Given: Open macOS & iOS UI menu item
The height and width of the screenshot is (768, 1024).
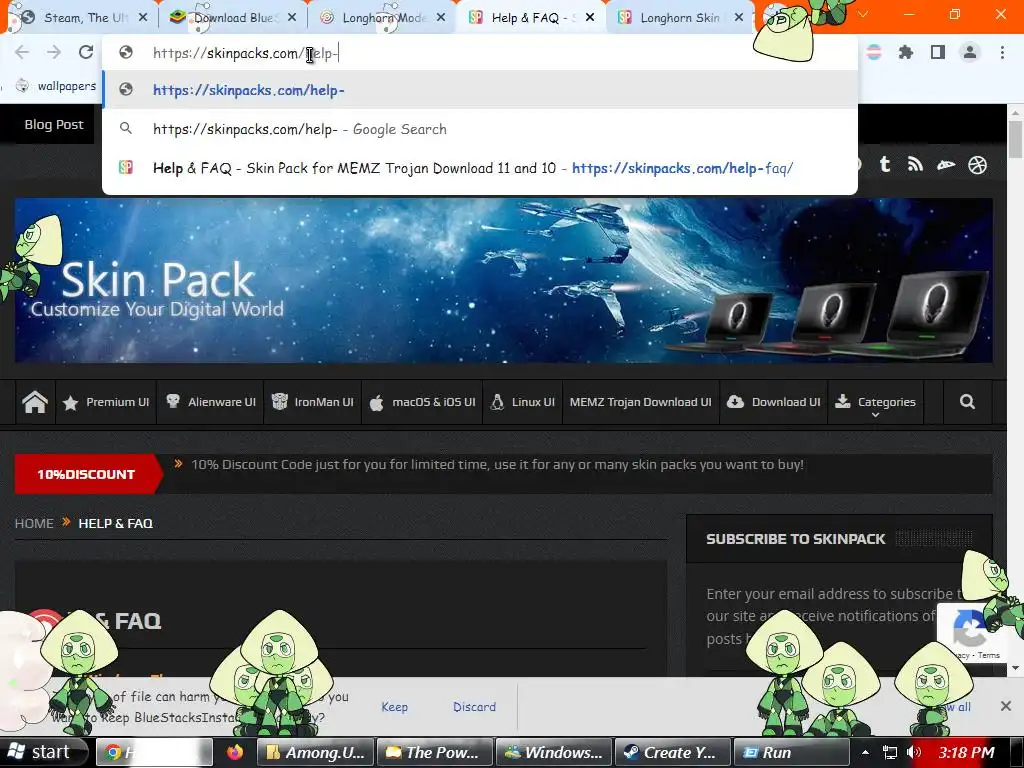Looking at the screenshot, I should [423, 402].
